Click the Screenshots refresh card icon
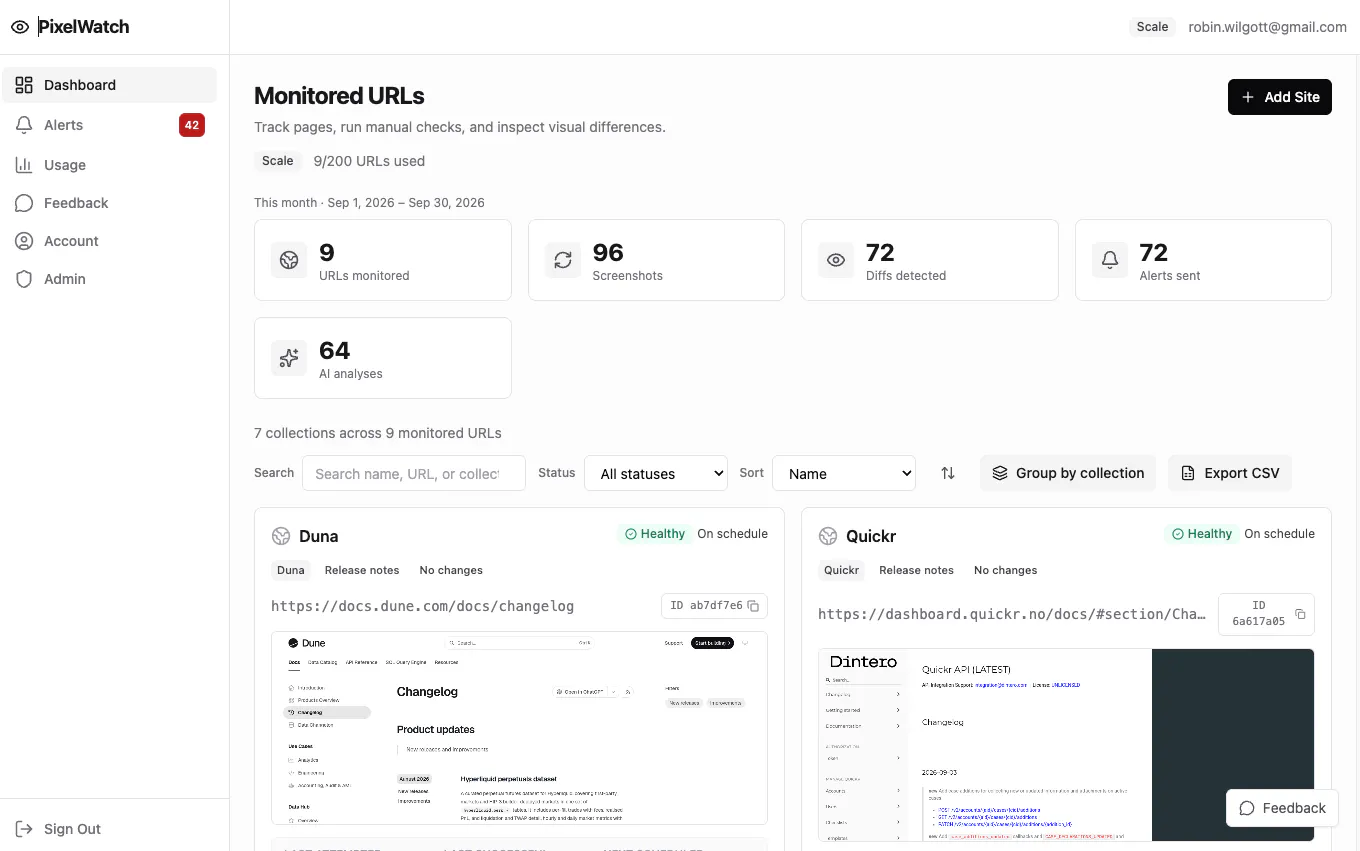 (x=563, y=260)
